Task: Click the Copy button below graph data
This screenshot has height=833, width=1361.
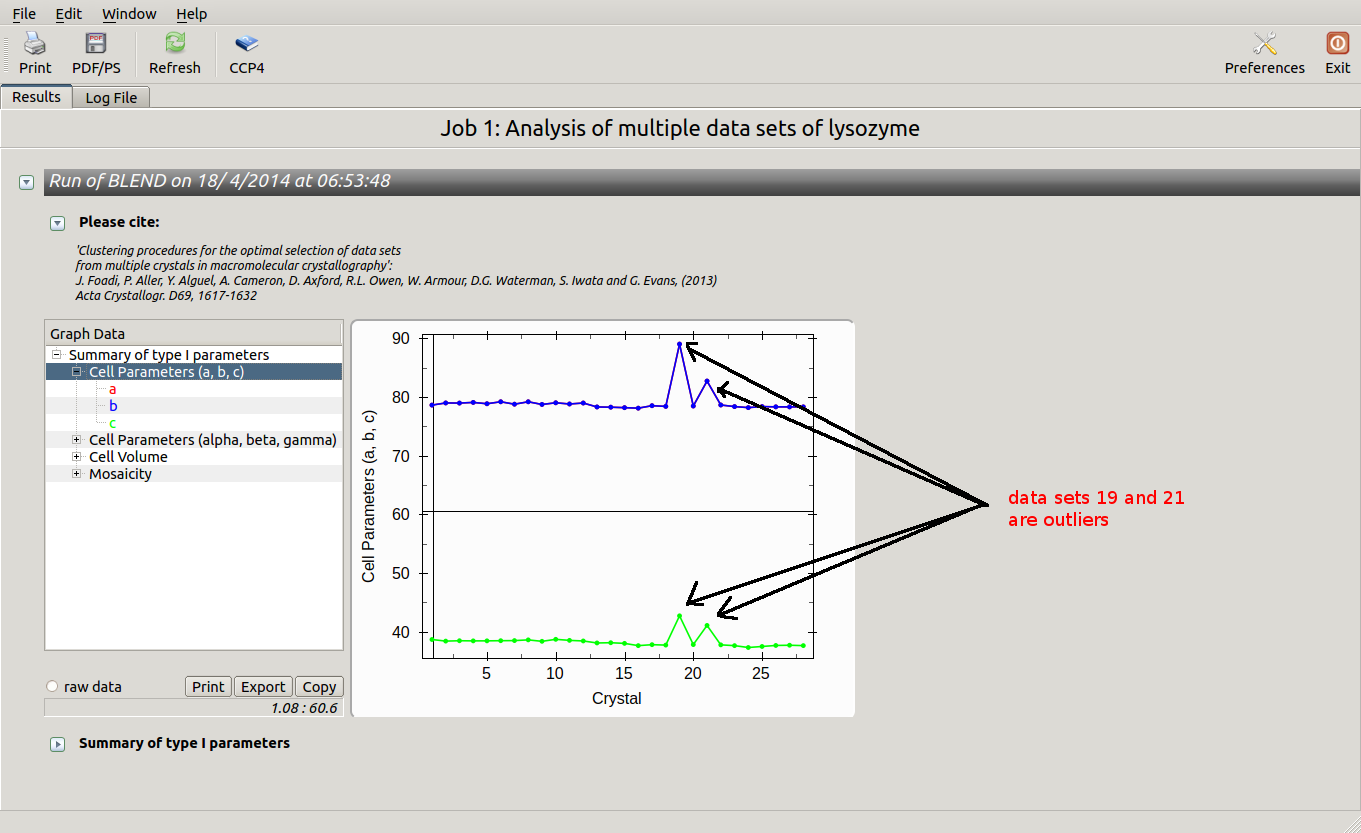Action: pyautogui.click(x=319, y=687)
